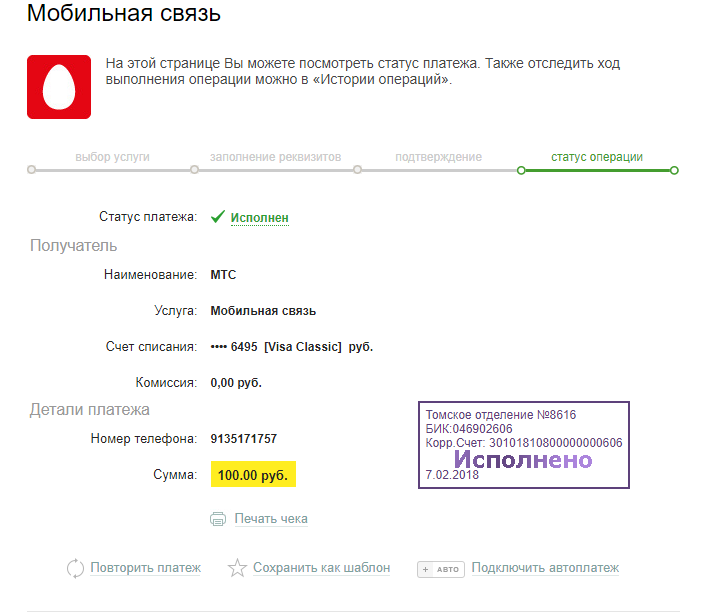Click the Наименование label
720x615 pixels.
pos(150,275)
